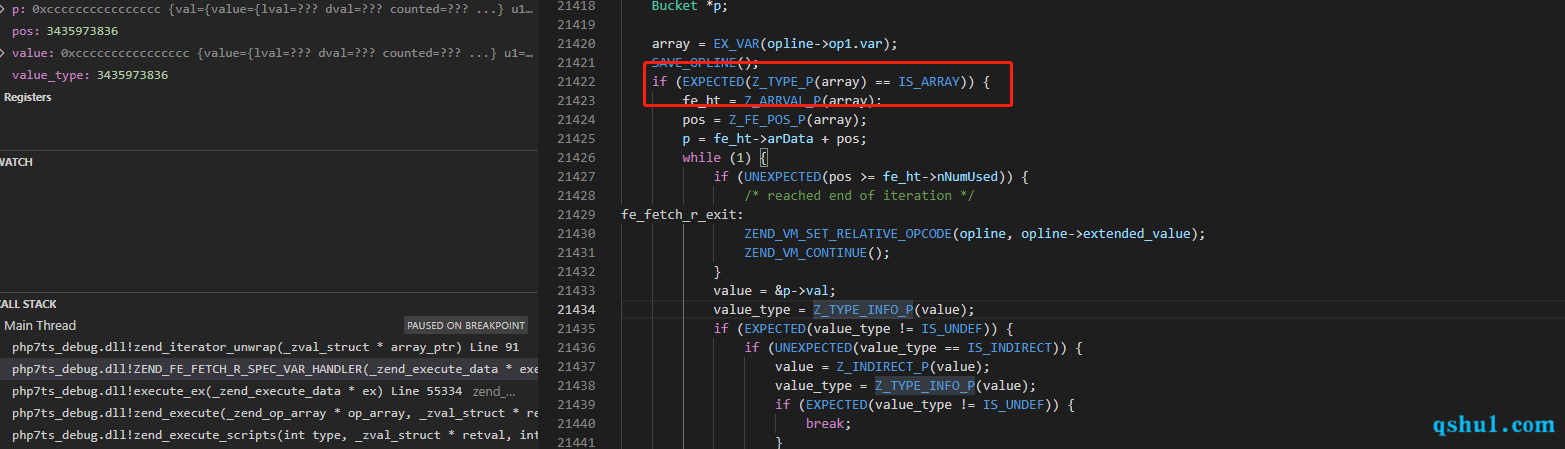Click Z_INDIRECT_P on line 21437
The image size is (1565, 449).
pos(883,367)
